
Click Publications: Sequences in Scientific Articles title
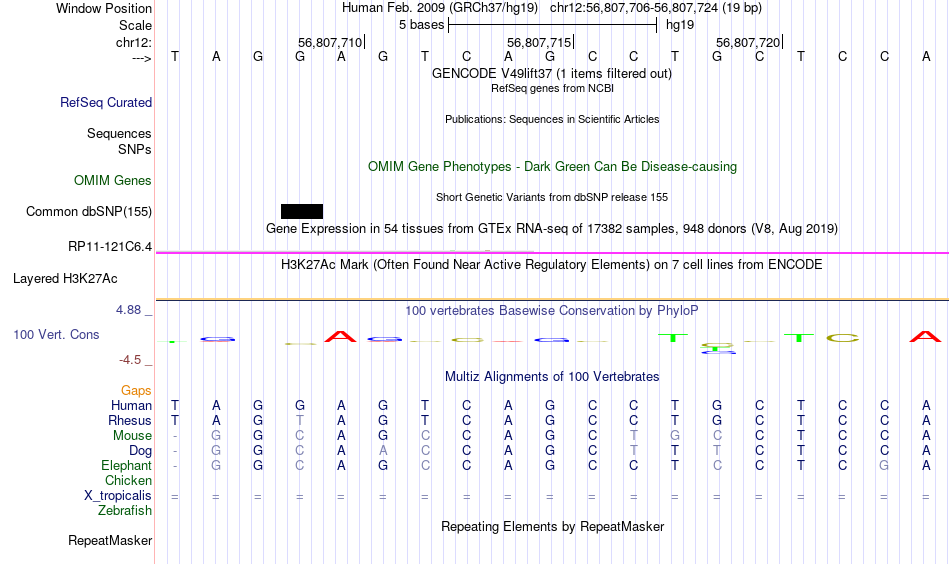[x=552, y=119]
